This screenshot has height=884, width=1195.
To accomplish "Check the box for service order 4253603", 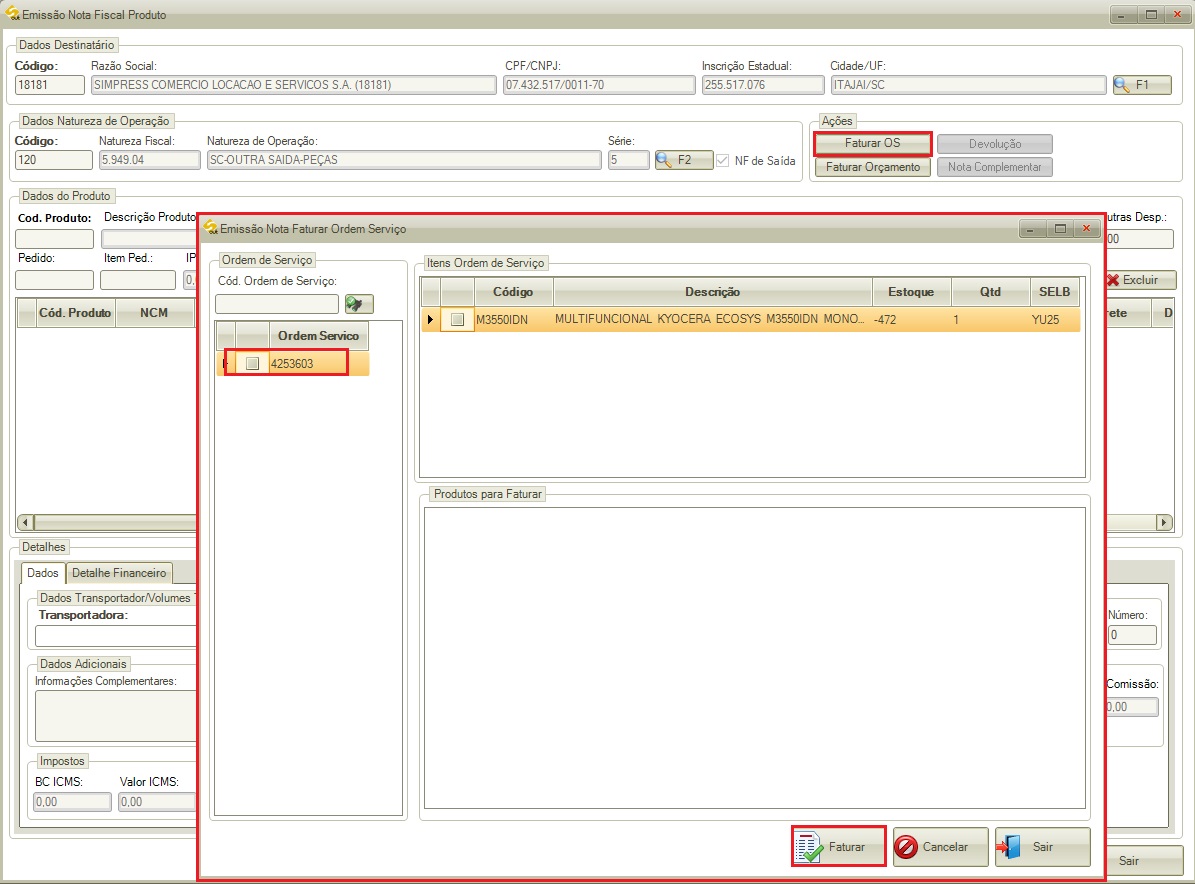I will [252, 364].
